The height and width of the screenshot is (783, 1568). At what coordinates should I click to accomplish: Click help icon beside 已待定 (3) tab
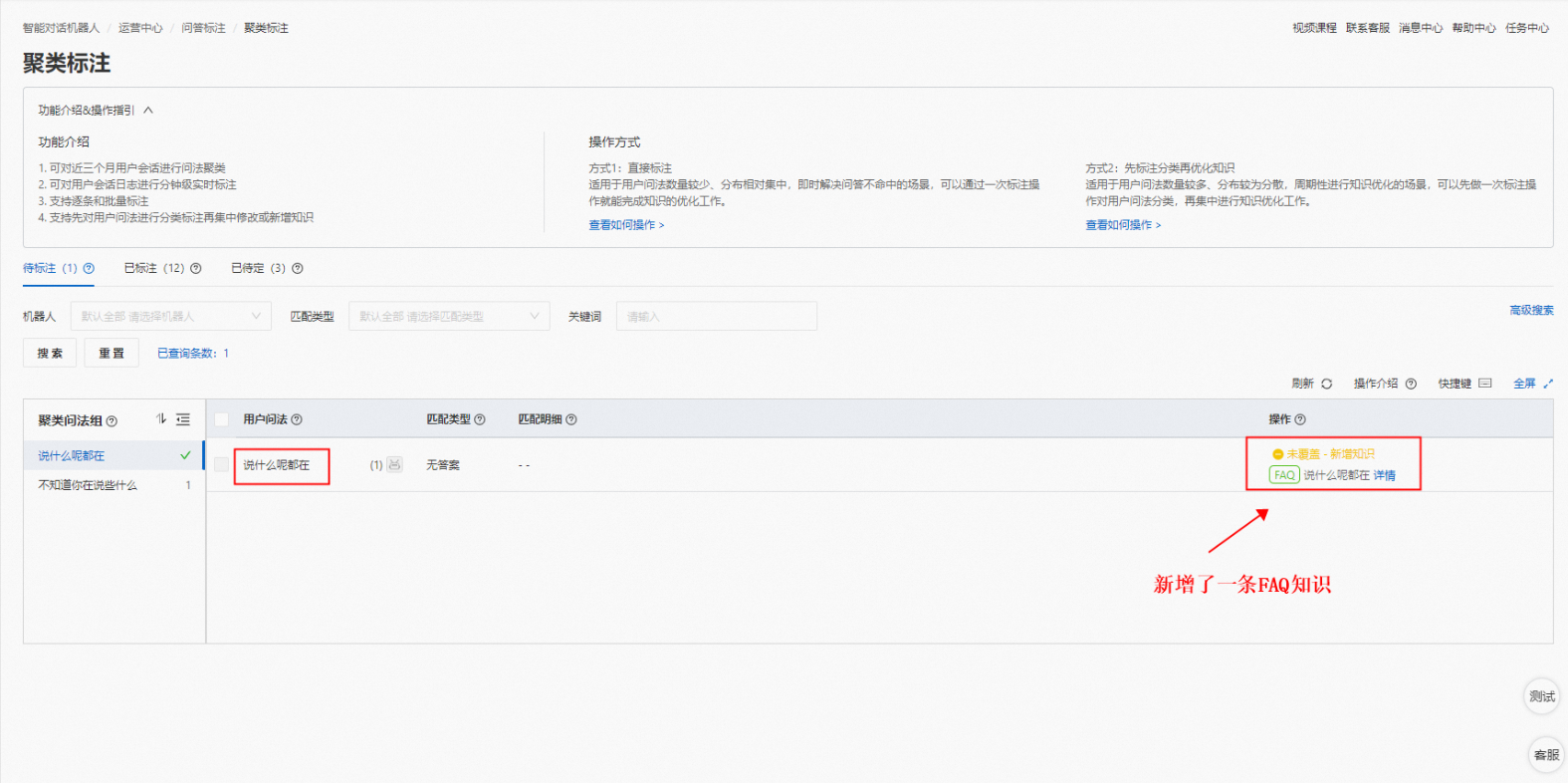[298, 268]
